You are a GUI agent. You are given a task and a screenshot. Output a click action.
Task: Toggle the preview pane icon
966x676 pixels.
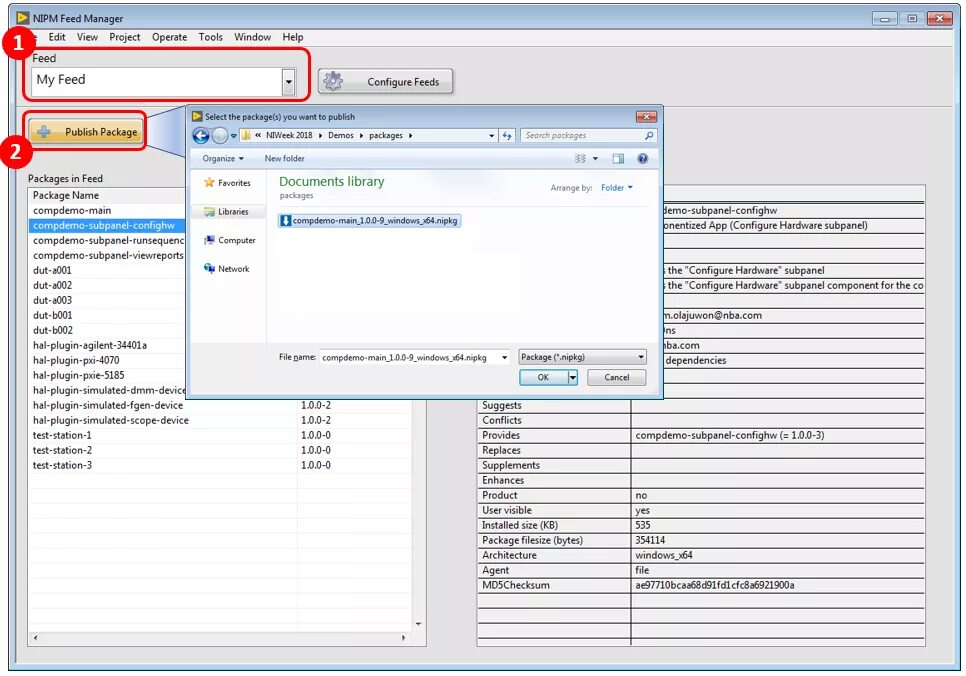pyautogui.click(x=618, y=159)
